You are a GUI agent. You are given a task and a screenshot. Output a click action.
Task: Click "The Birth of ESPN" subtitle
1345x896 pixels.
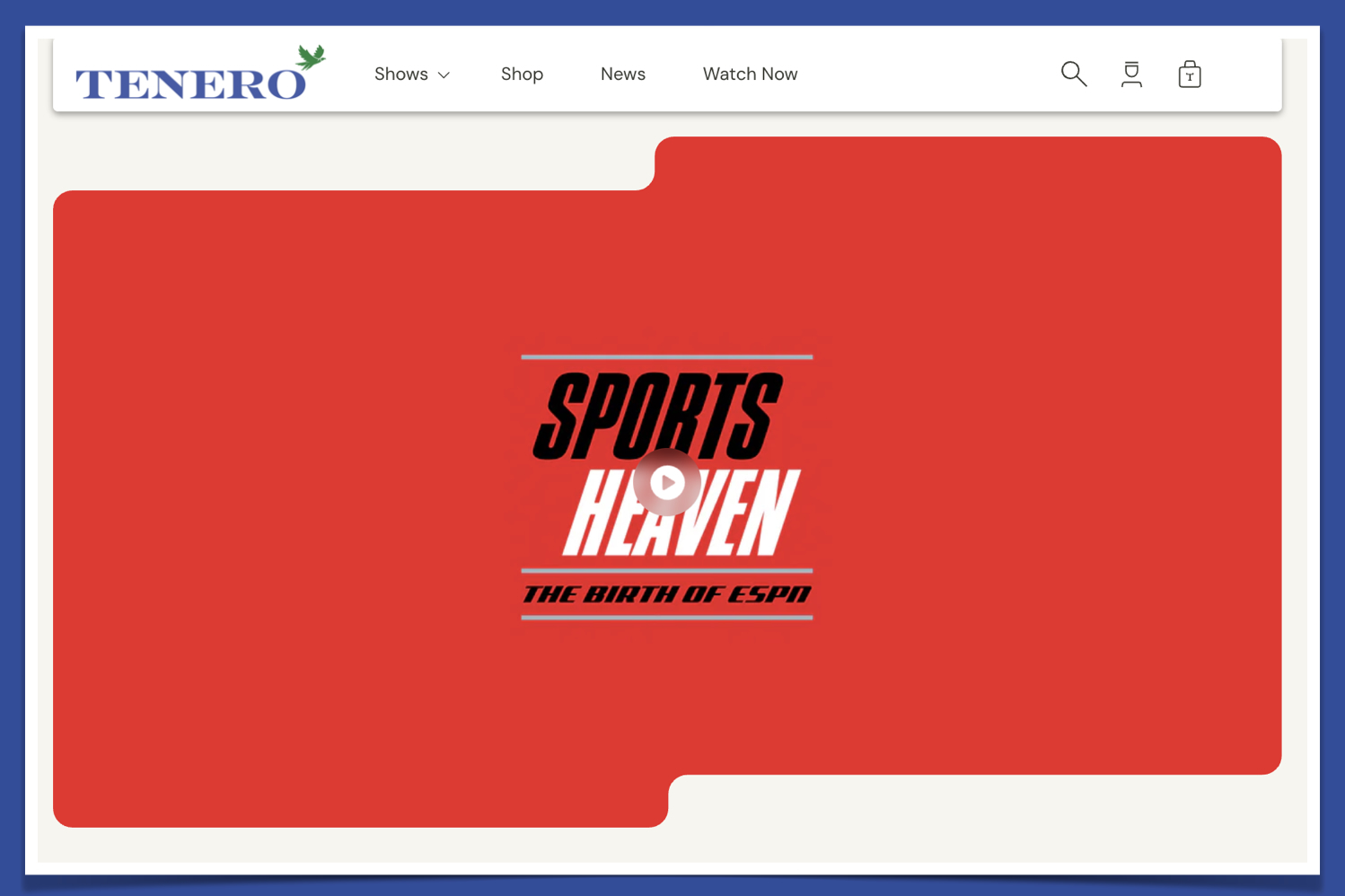point(666,594)
